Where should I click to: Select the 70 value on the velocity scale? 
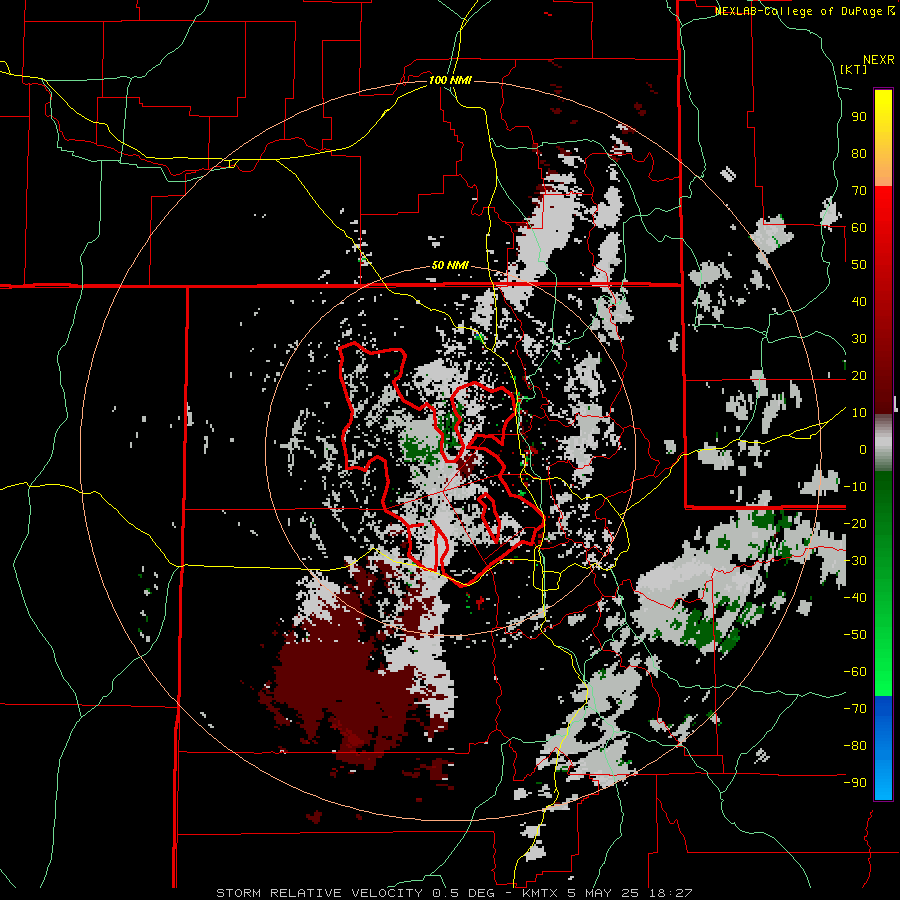point(859,191)
